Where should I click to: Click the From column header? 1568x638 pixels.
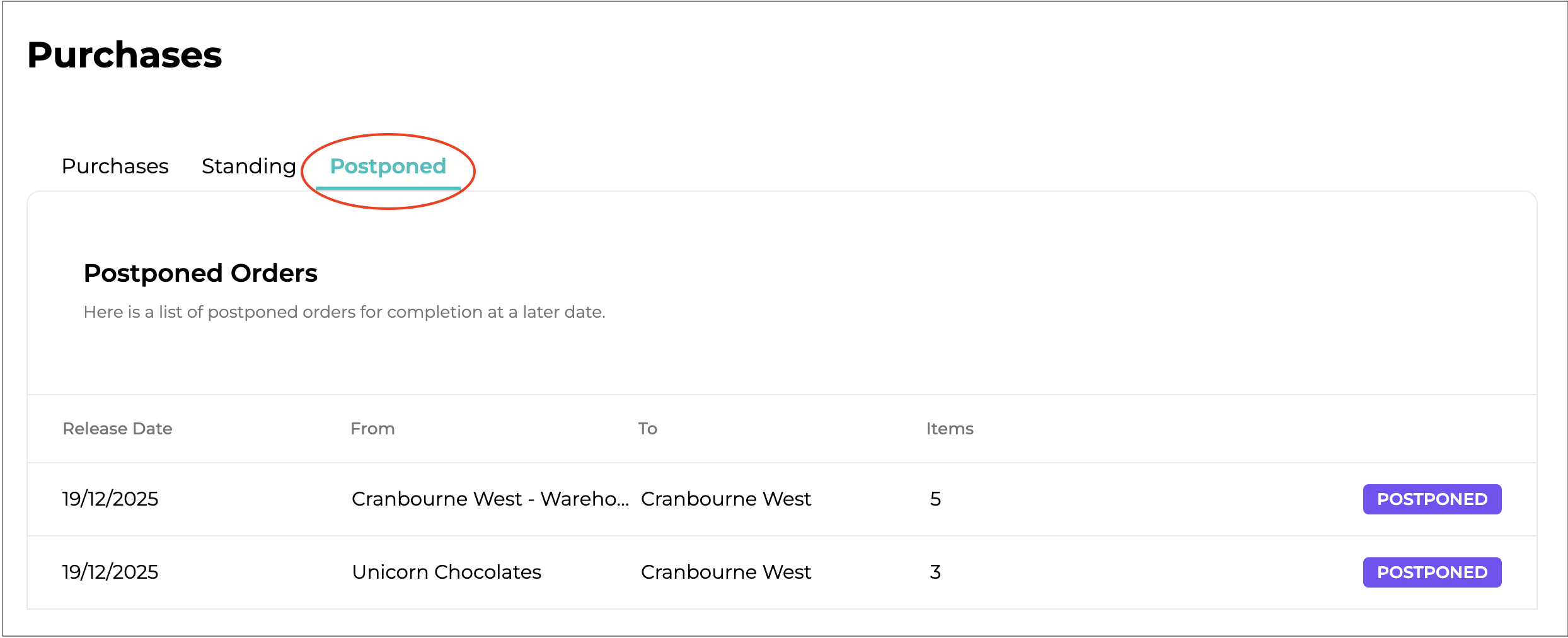click(x=372, y=429)
